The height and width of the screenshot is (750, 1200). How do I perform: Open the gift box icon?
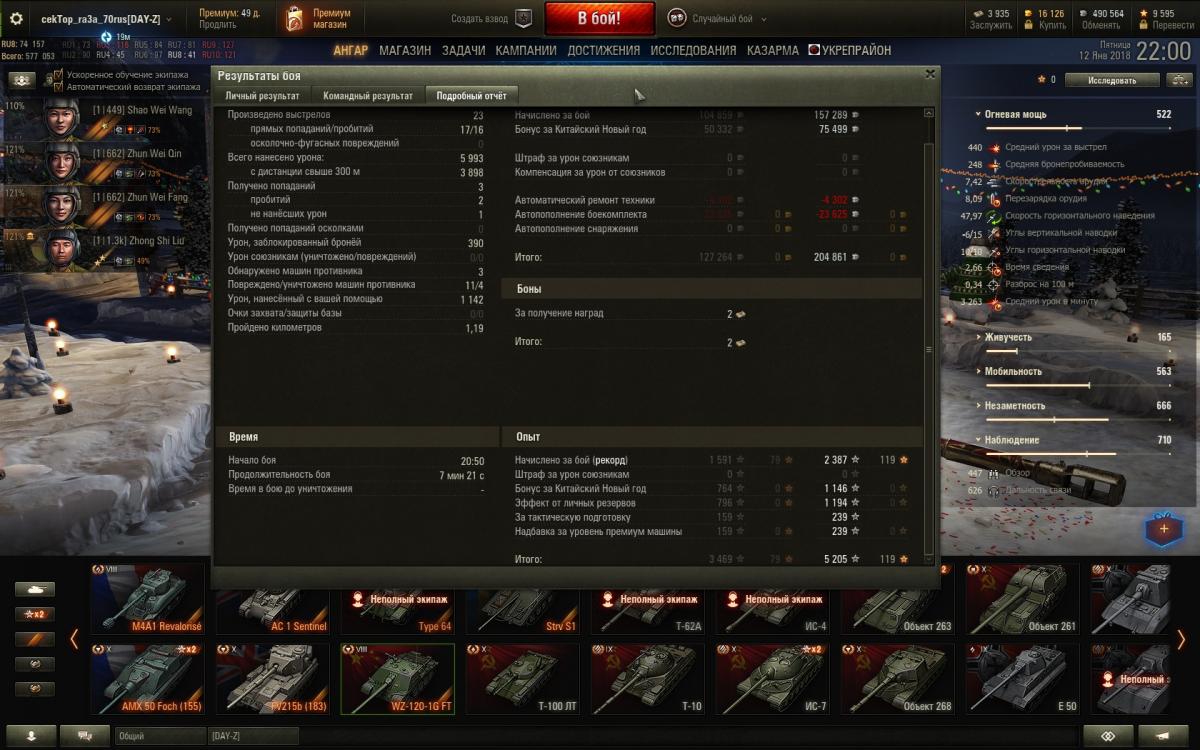click(1163, 527)
